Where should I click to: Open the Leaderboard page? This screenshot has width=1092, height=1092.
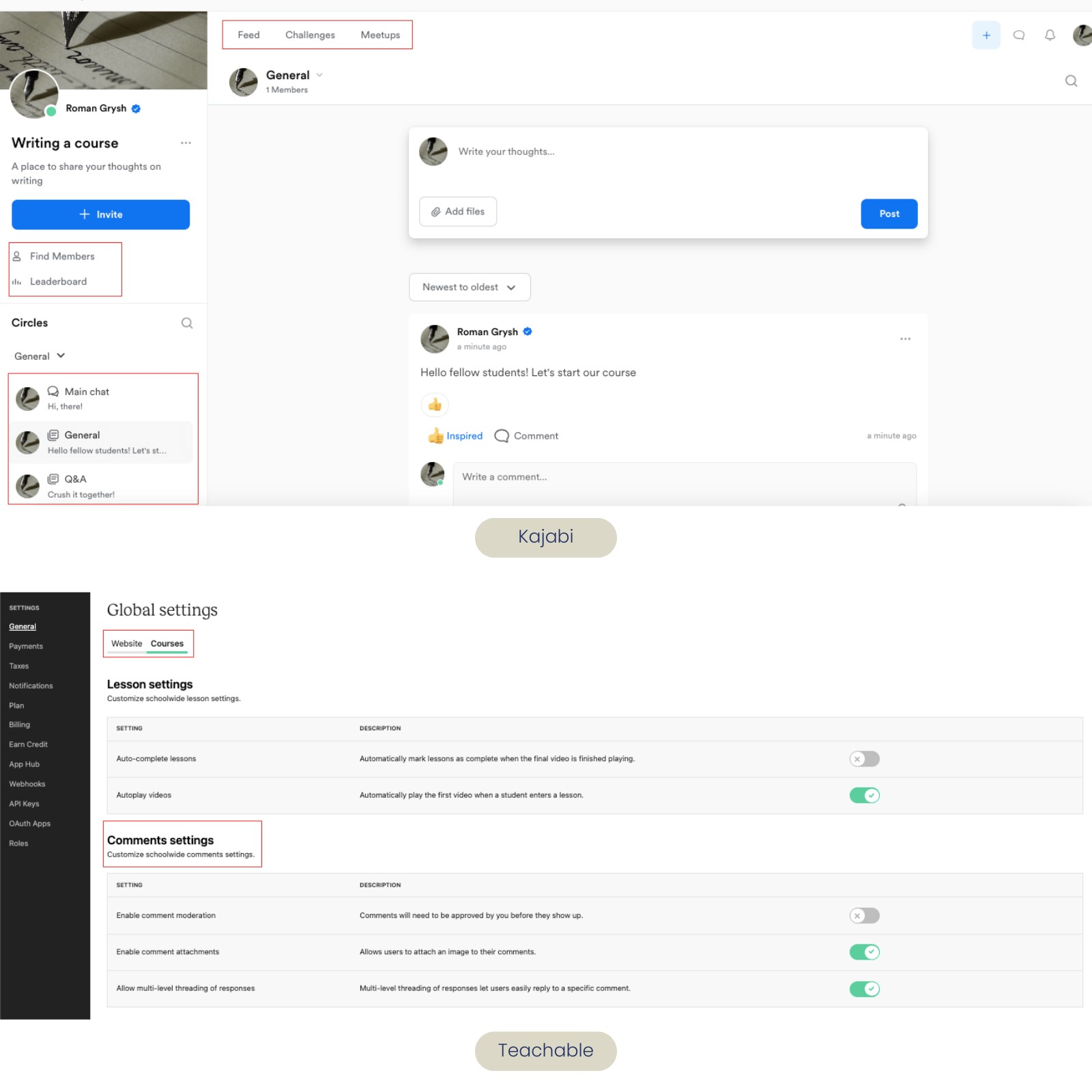(x=50, y=281)
